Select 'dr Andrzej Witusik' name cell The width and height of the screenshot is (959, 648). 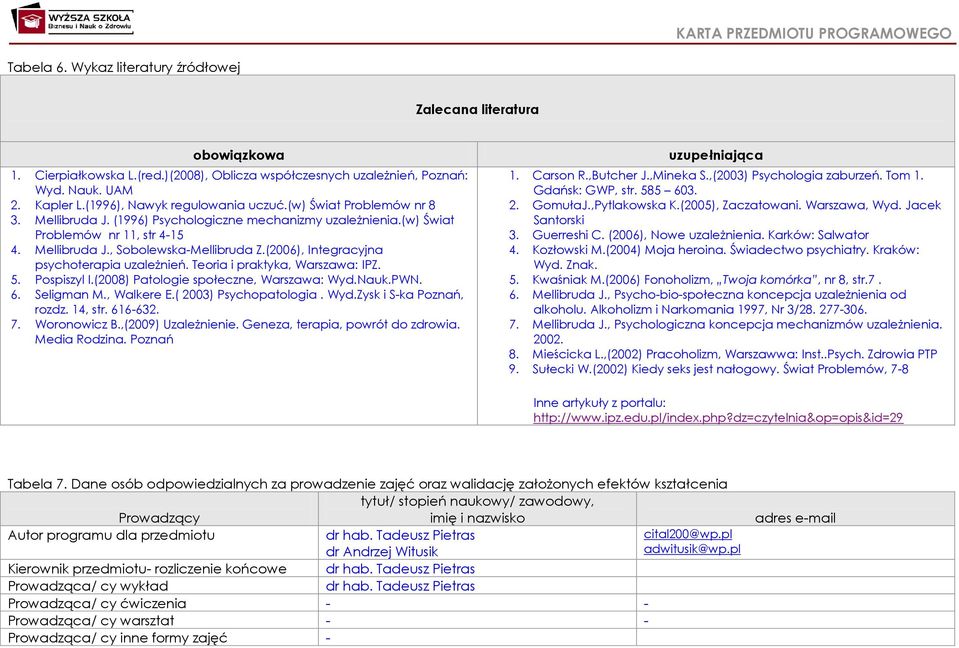pyautogui.click(x=382, y=551)
